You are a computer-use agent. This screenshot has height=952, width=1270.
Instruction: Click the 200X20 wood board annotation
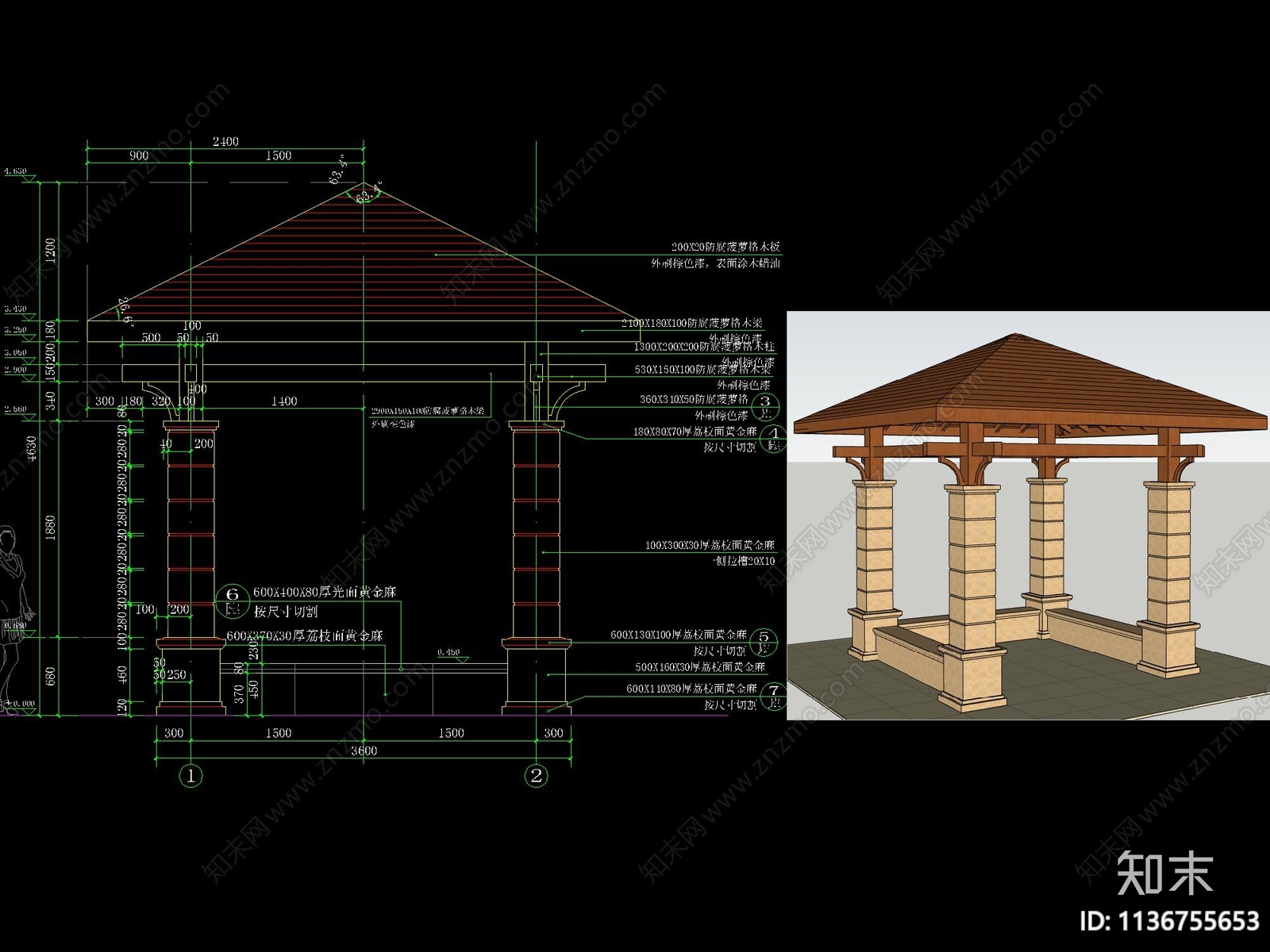click(725, 247)
